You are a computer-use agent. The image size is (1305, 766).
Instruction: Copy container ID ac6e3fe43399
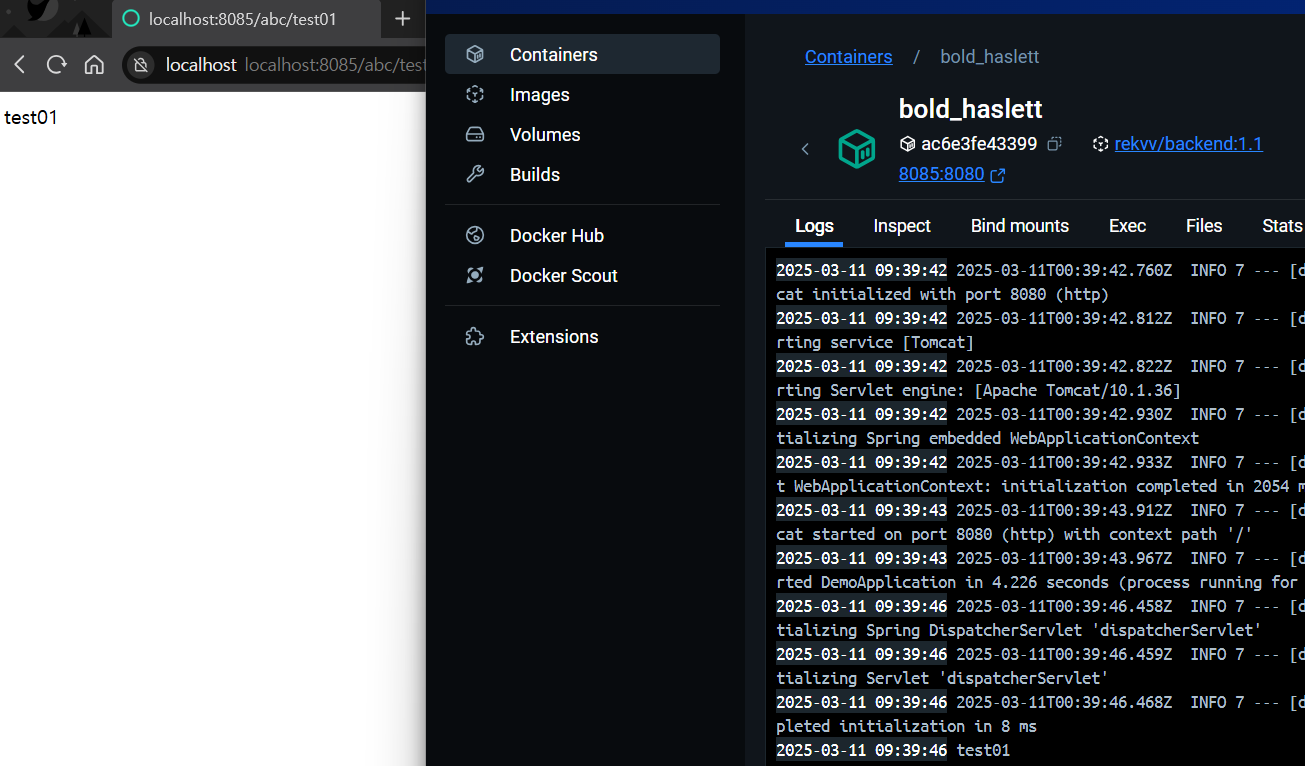[1054, 144]
